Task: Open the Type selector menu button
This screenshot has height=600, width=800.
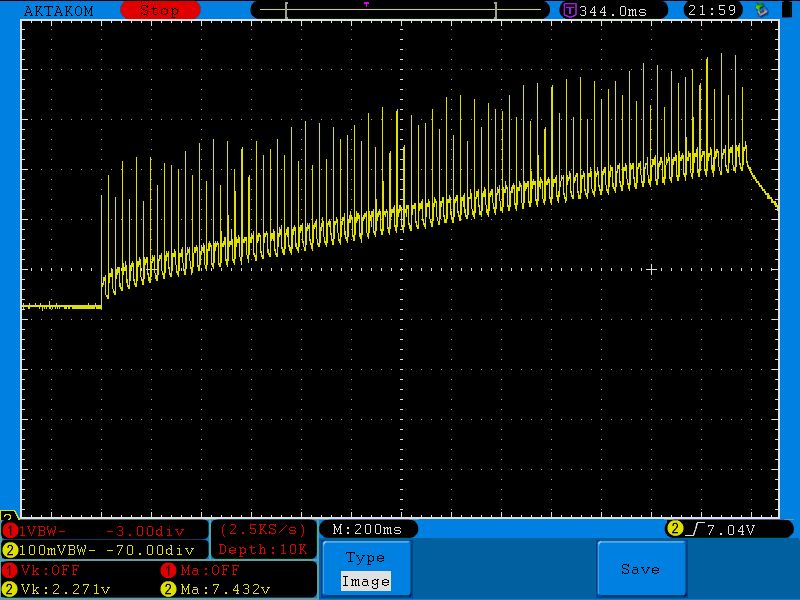Action: click(365, 558)
